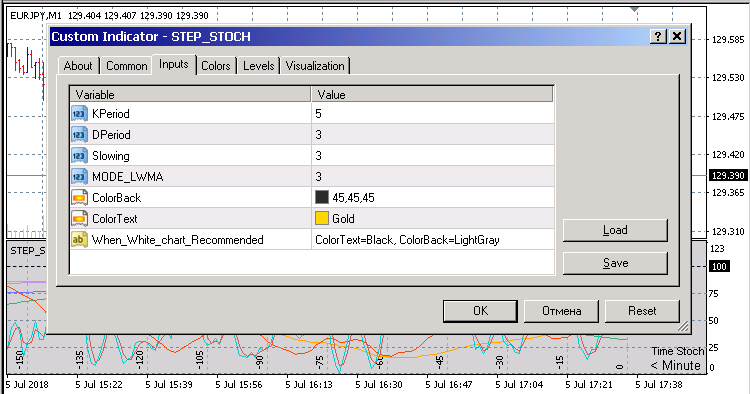
Task: Click the color icon beside ColorBack
Action: [79, 198]
